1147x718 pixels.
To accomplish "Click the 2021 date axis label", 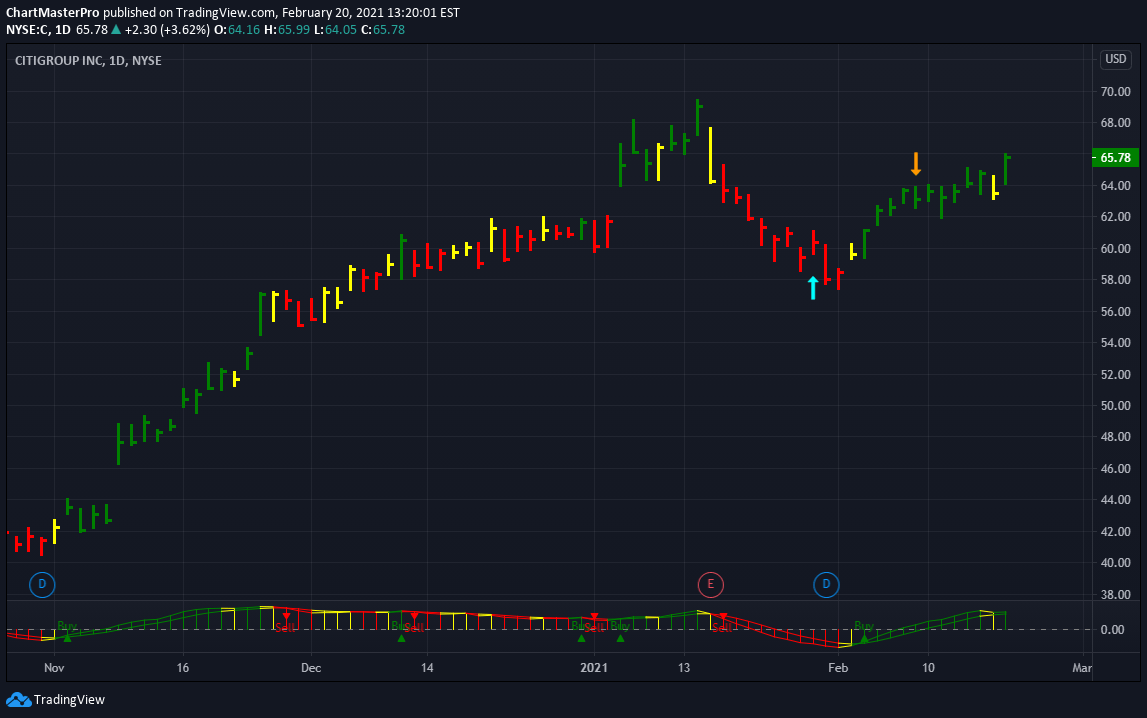I will pos(594,668).
